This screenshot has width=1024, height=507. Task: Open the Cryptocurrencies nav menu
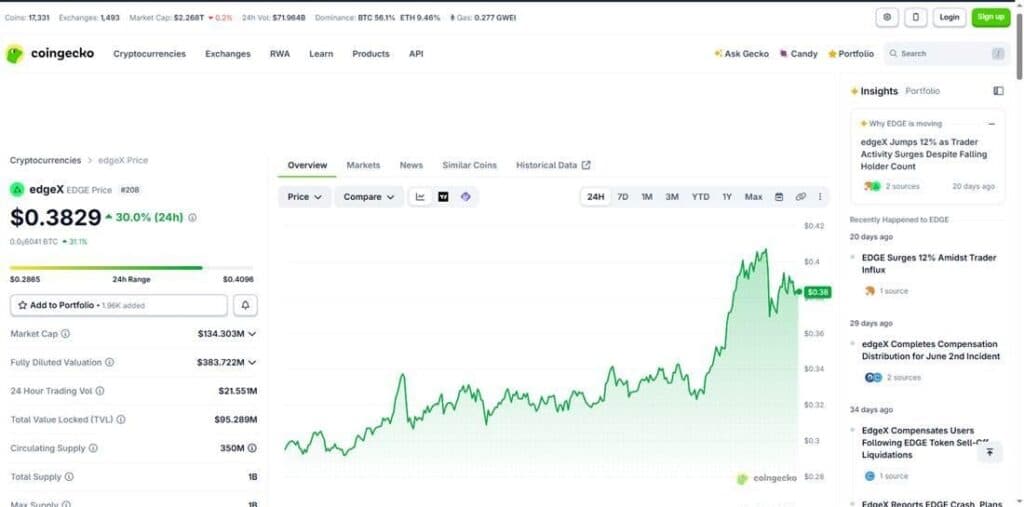[x=150, y=54]
